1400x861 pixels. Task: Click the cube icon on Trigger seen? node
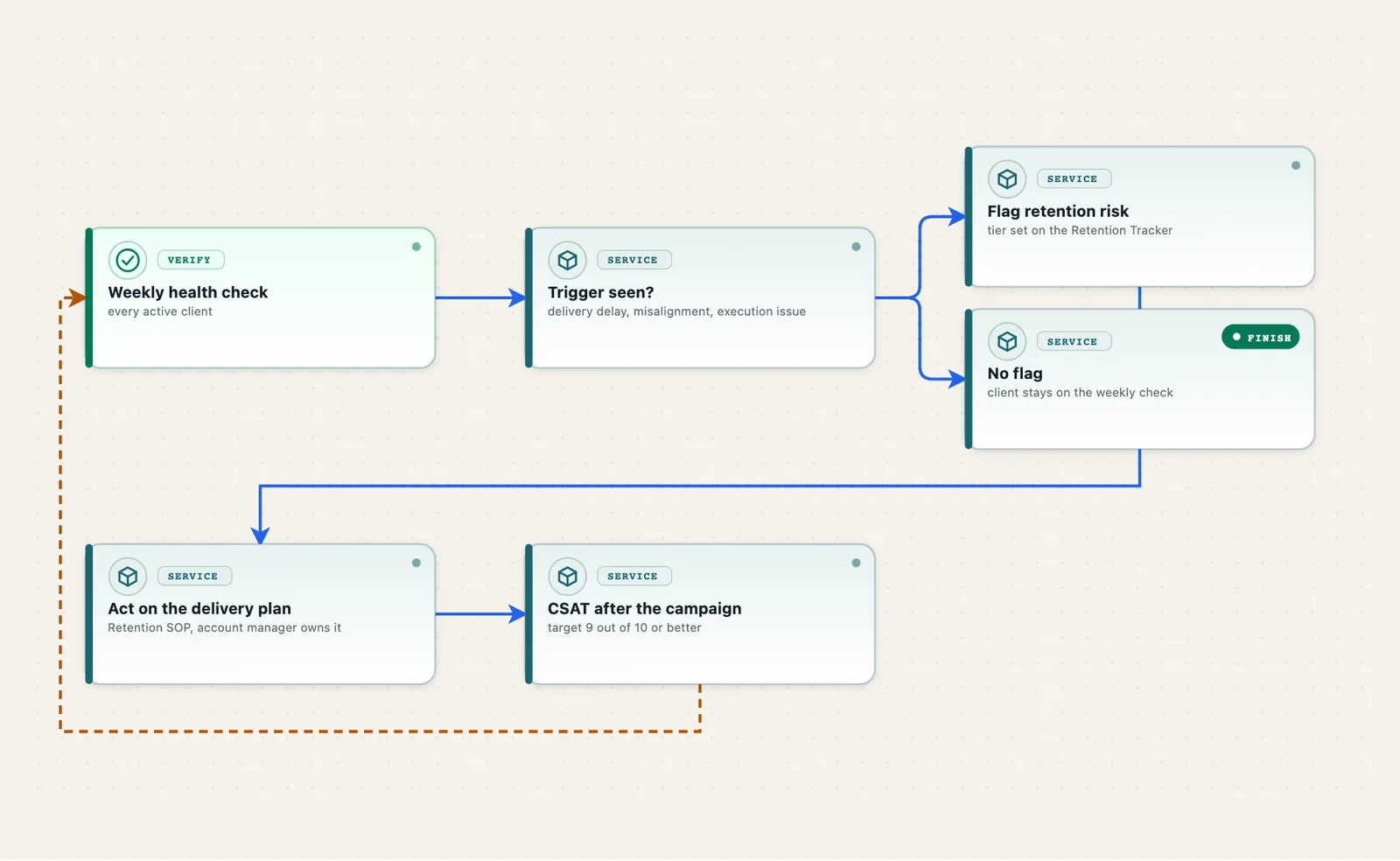[x=568, y=260]
